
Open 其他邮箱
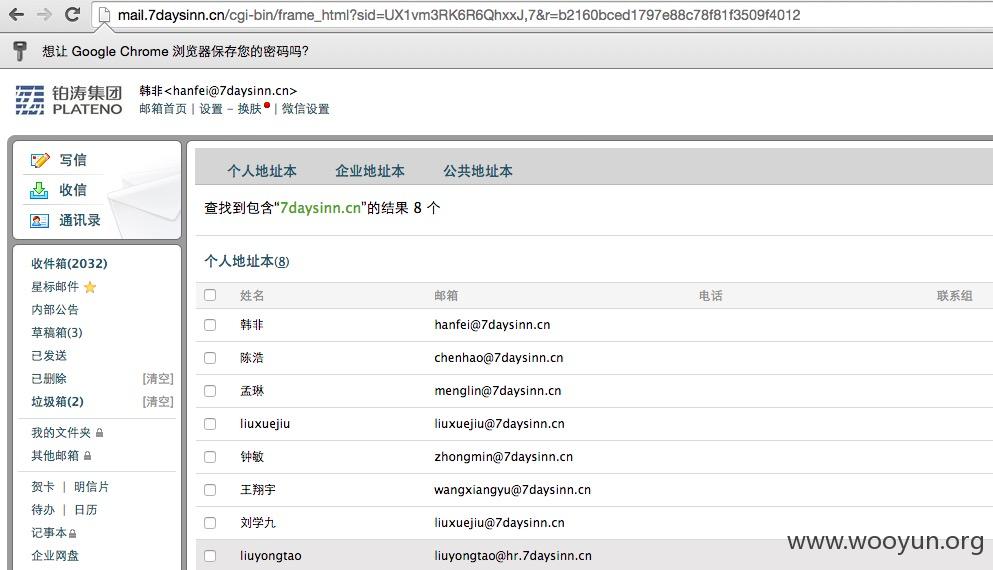(55, 455)
